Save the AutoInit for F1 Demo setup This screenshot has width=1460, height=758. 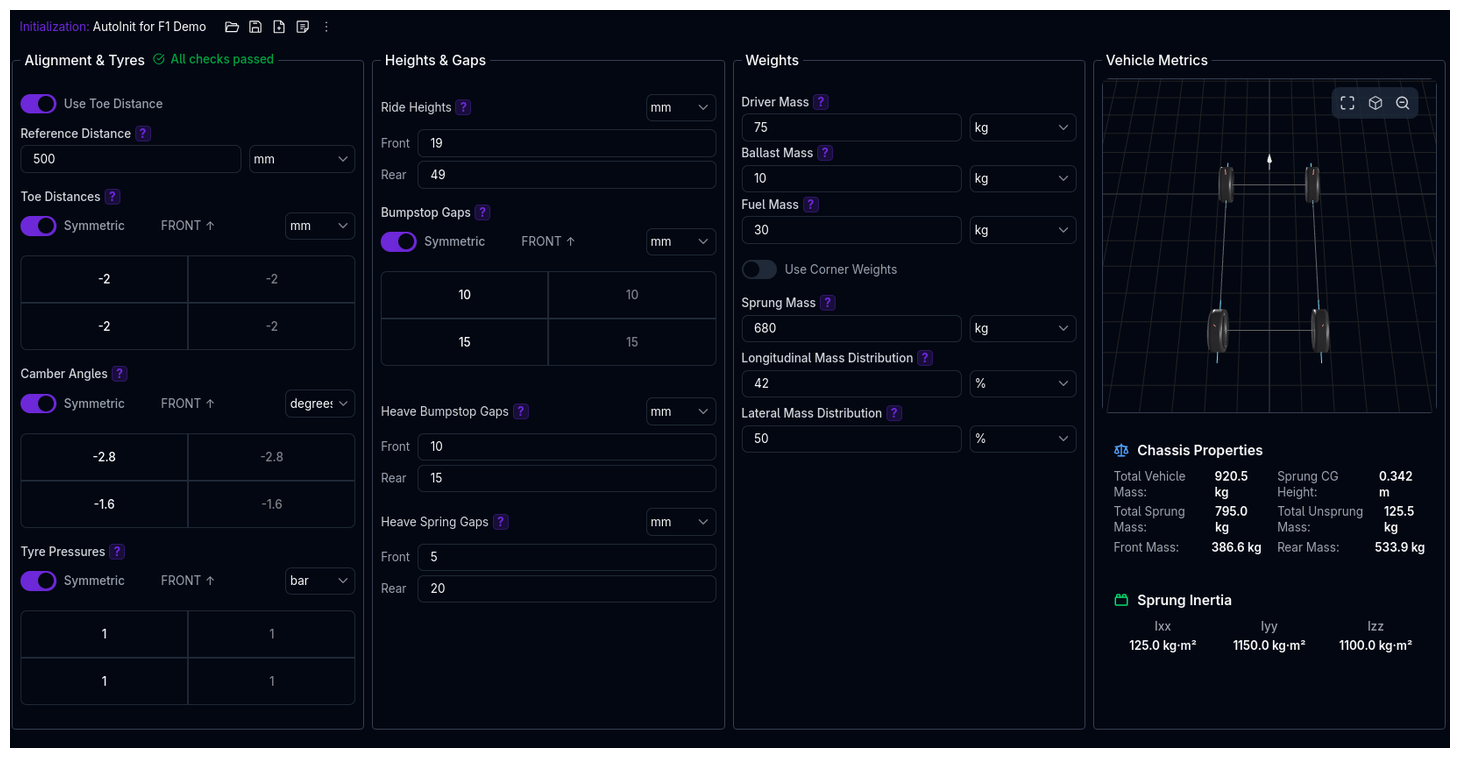255,26
